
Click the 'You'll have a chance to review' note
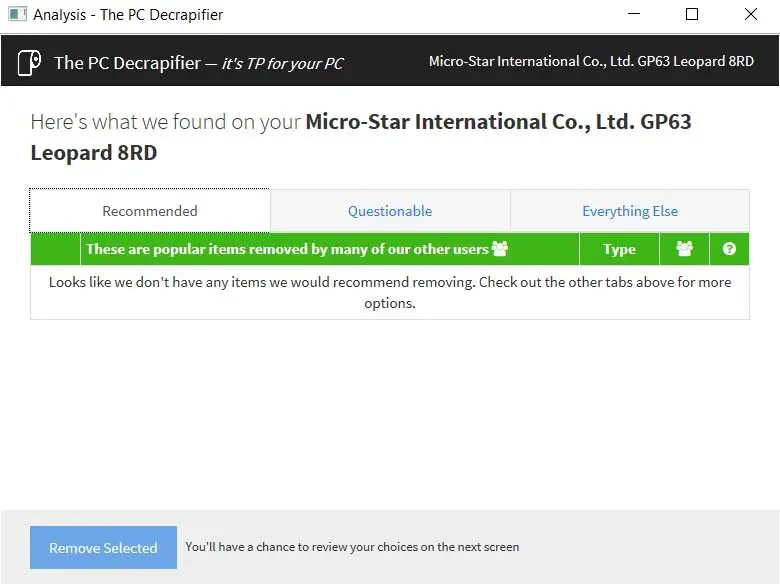352,547
